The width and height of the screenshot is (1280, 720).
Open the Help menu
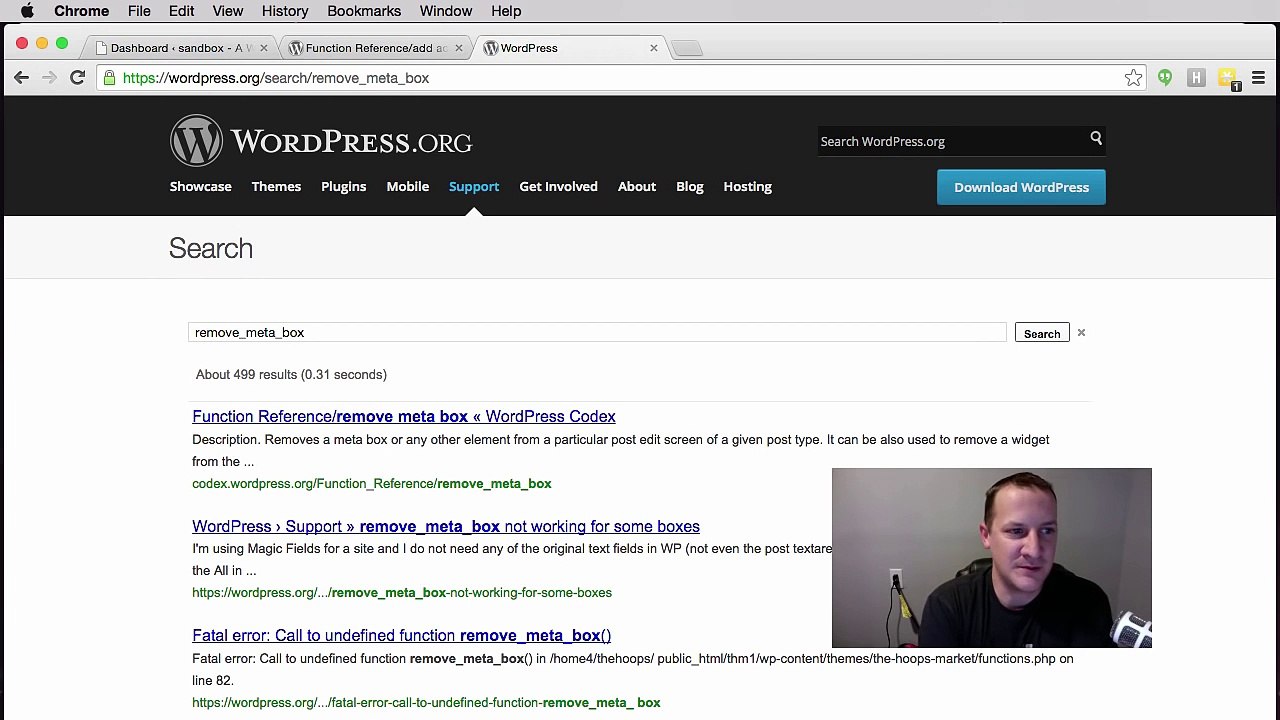point(506,11)
